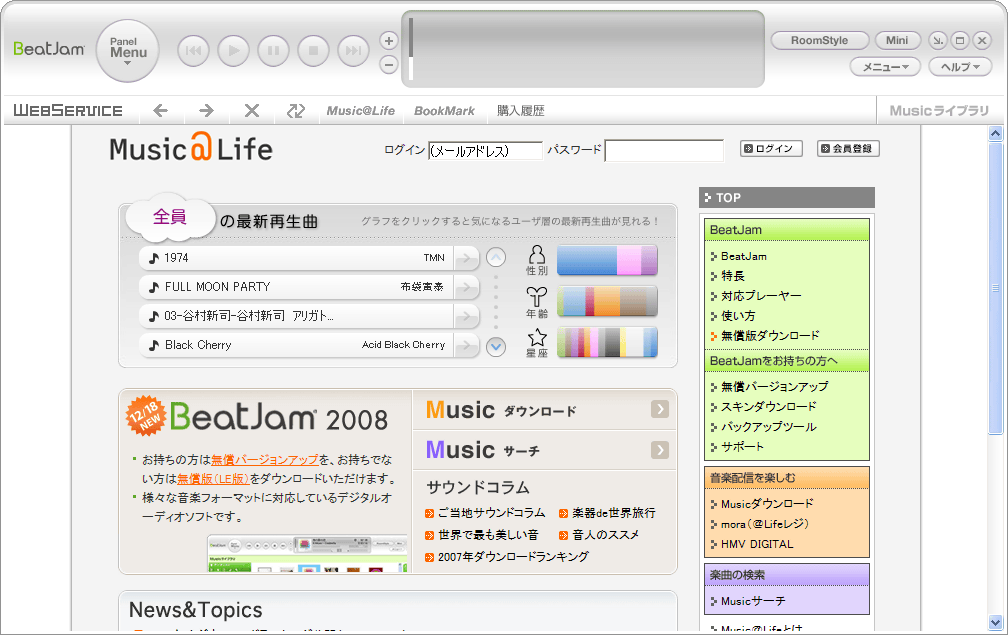Open the Music サーチ banner arrow
1008x635 pixels.
660,450
